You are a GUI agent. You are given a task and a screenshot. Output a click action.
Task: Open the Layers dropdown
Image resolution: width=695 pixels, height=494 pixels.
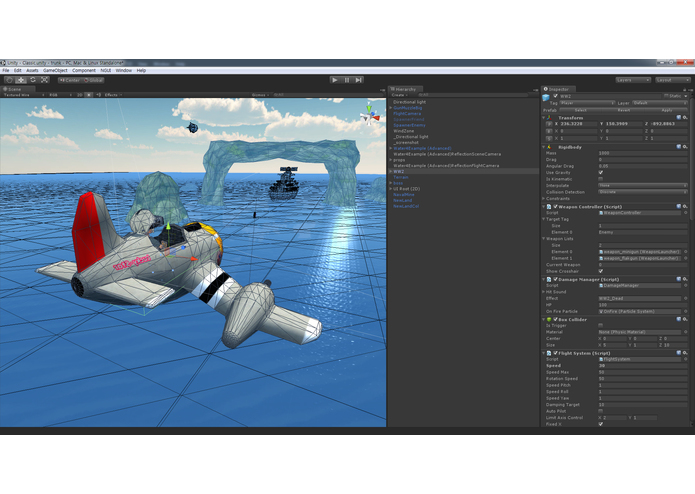tap(633, 80)
